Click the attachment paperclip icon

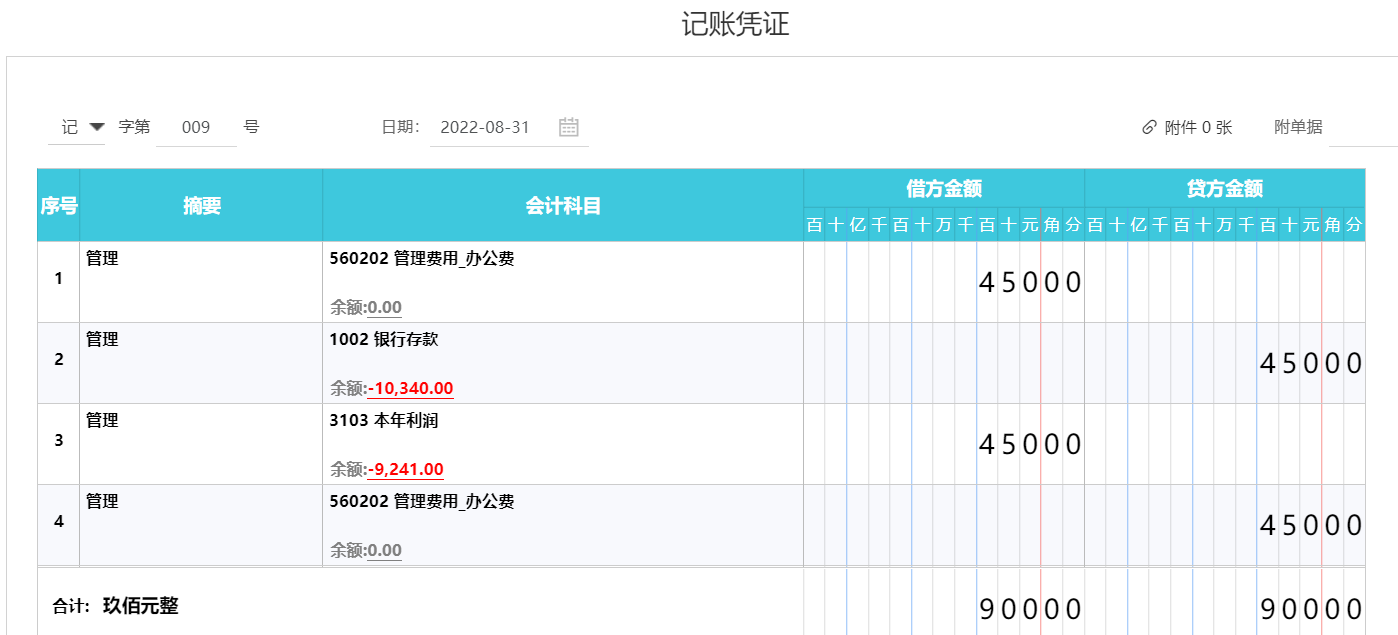1149,128
